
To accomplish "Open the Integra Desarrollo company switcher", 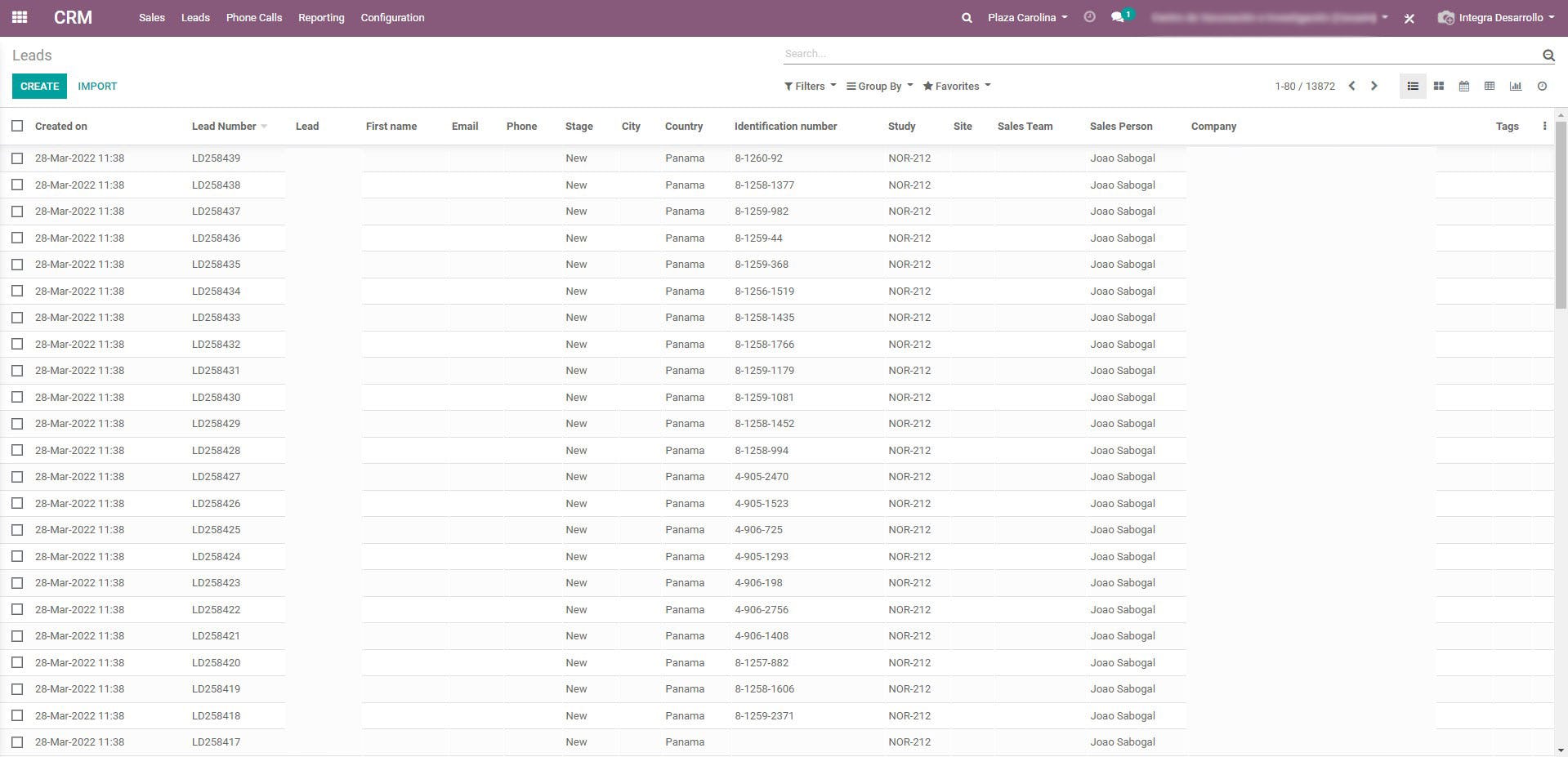I will pyautogui.click(x=1495, y=17).
